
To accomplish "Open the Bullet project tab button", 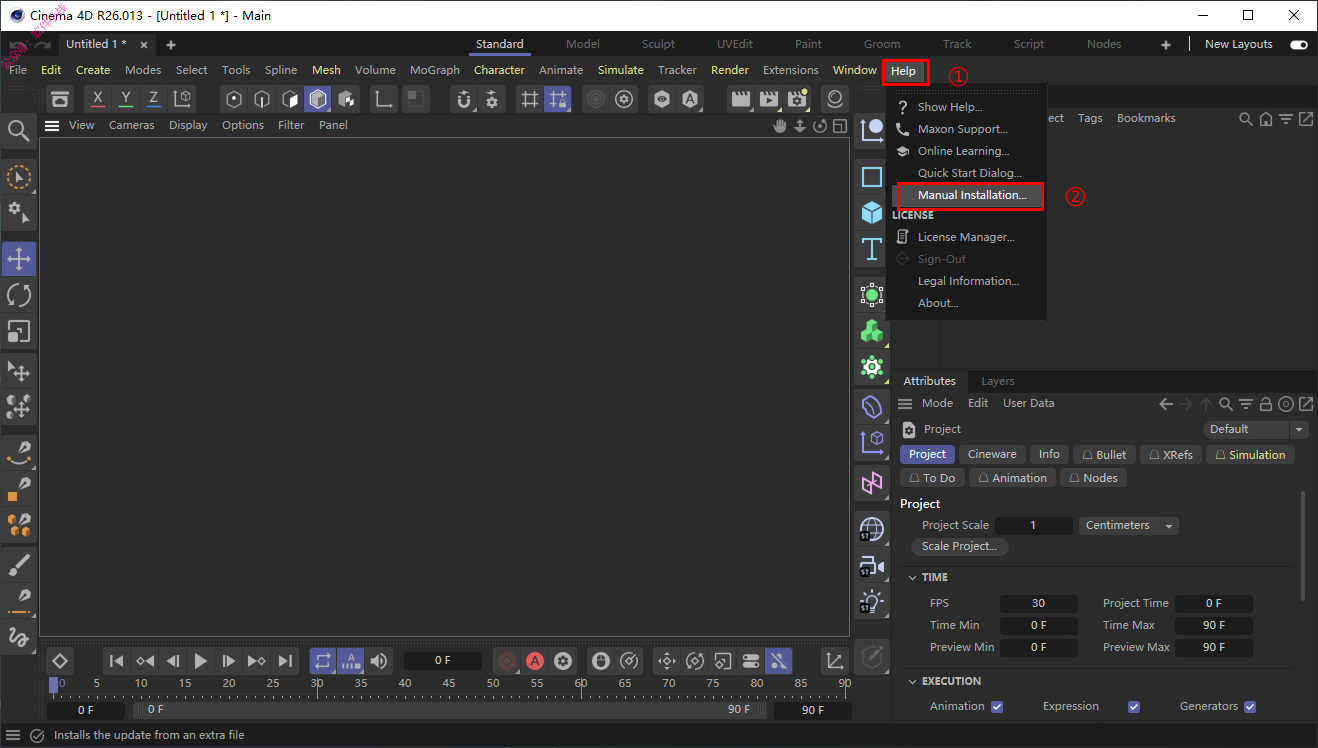I will (x=1104, y=454).
